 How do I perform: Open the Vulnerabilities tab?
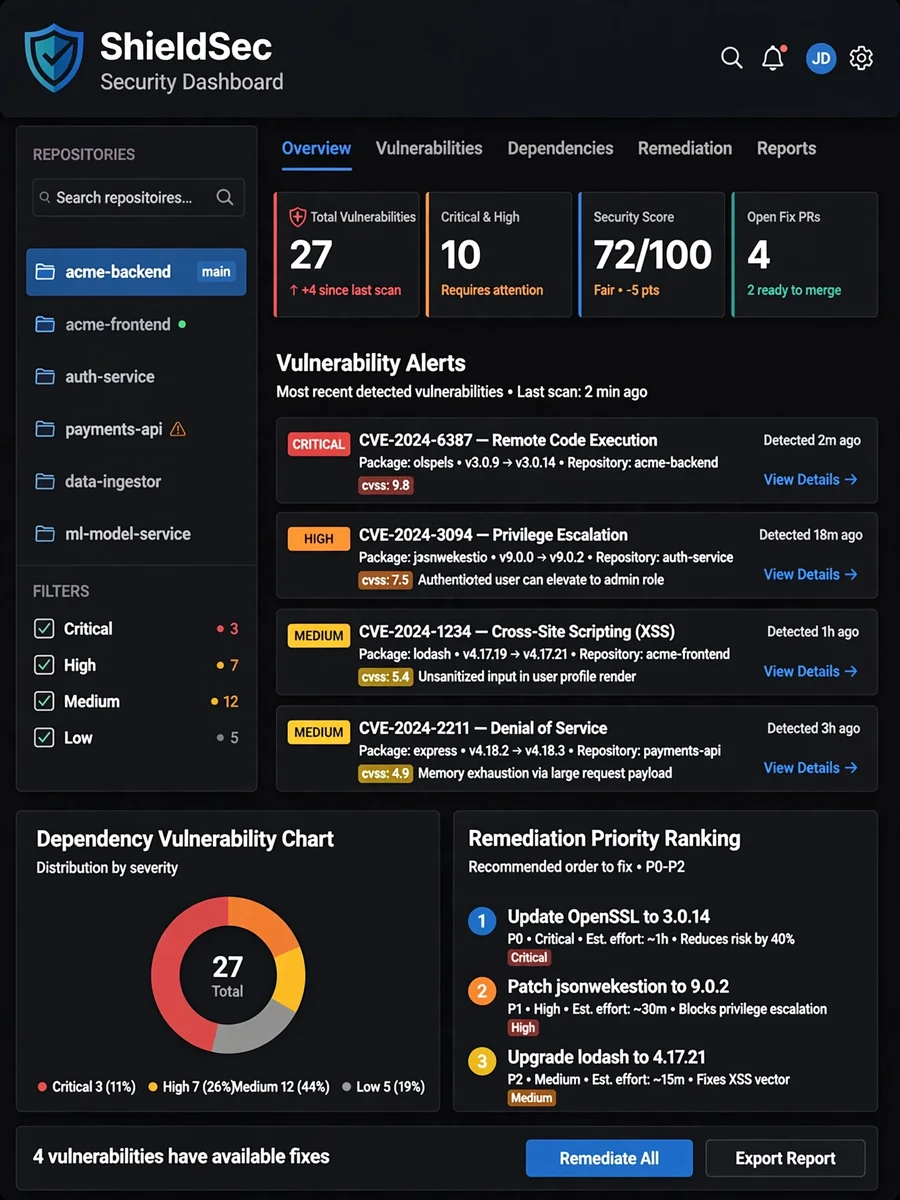429,148
